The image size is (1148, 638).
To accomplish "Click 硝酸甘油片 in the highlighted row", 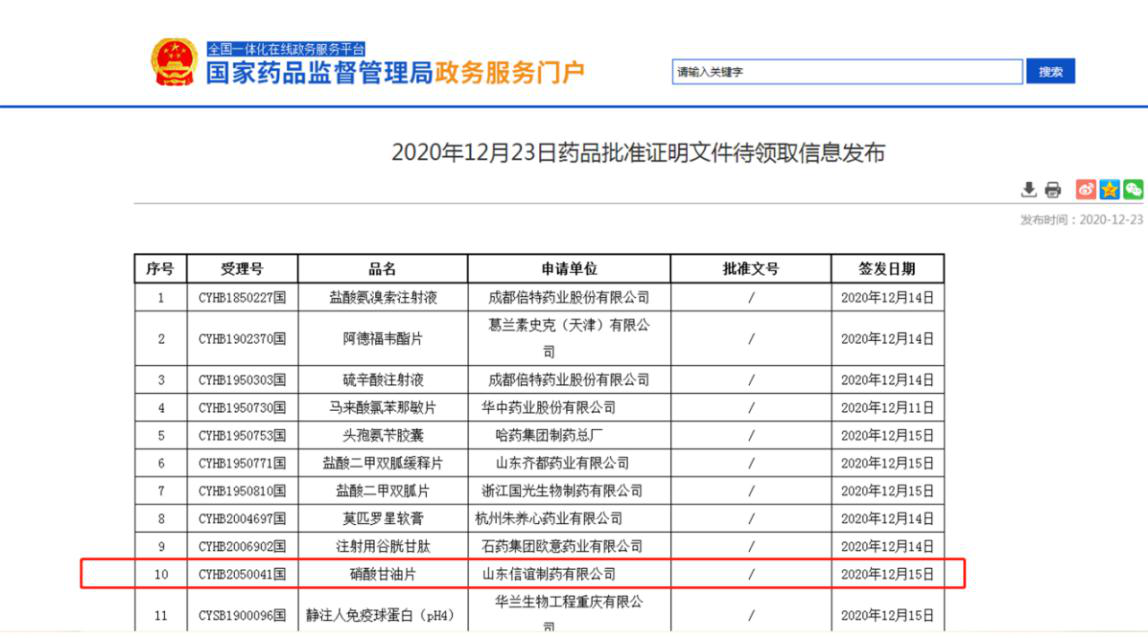I will click(383, 574).
